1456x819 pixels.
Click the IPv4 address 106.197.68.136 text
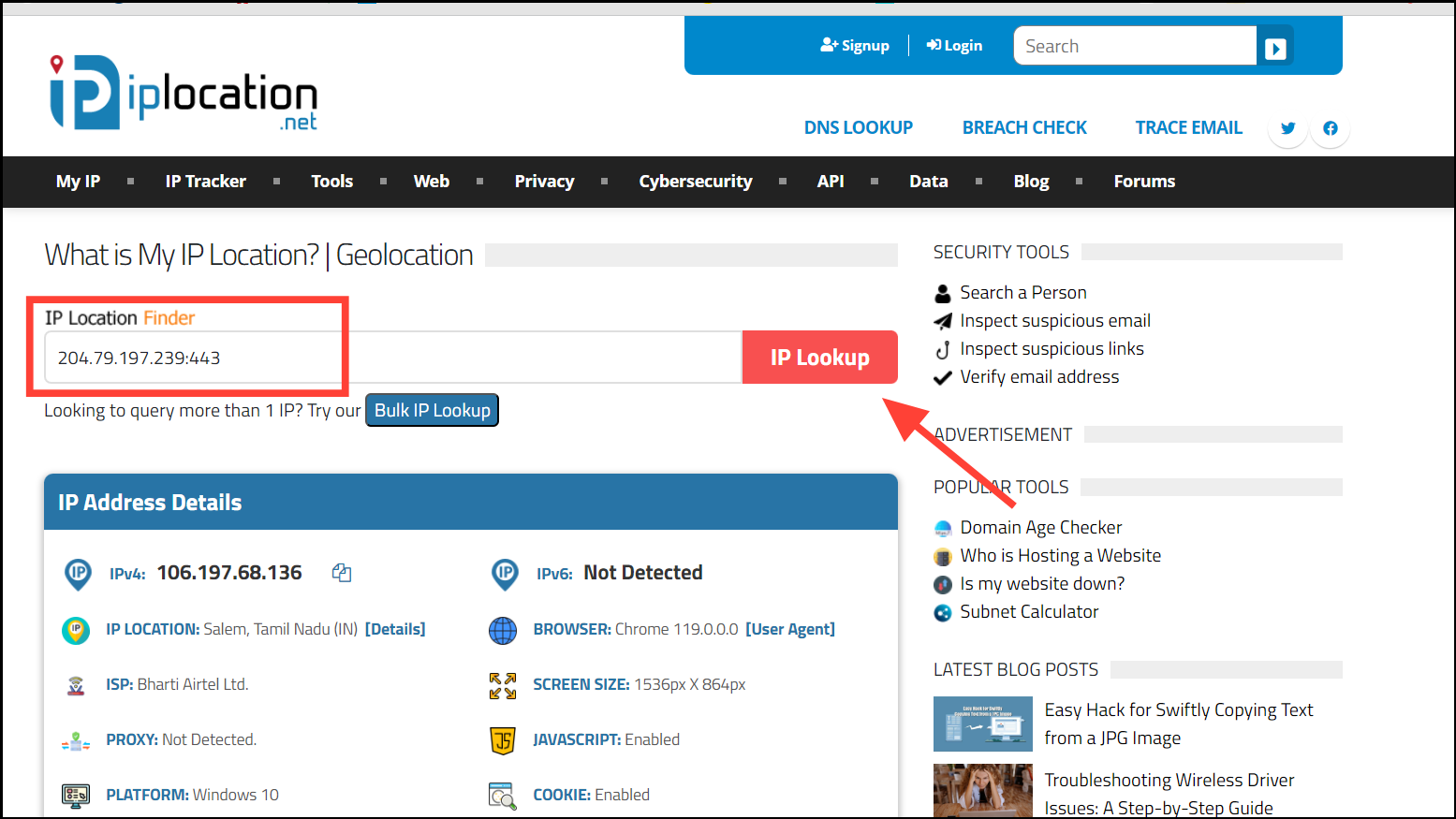point(229,573)
